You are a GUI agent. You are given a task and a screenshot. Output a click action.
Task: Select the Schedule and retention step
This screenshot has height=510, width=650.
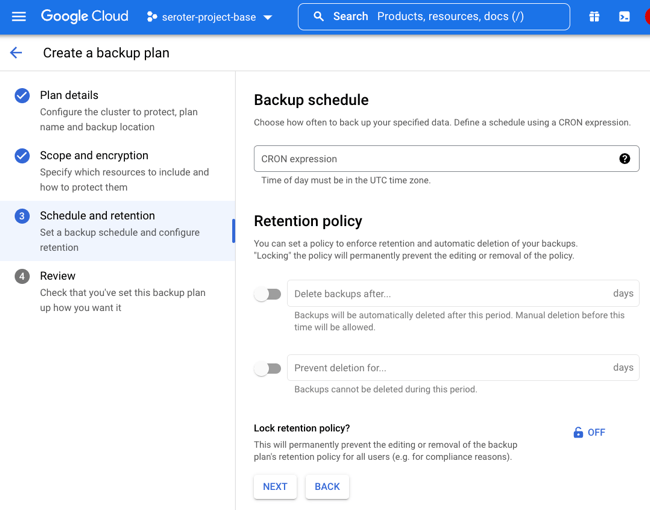coord(97,216)
